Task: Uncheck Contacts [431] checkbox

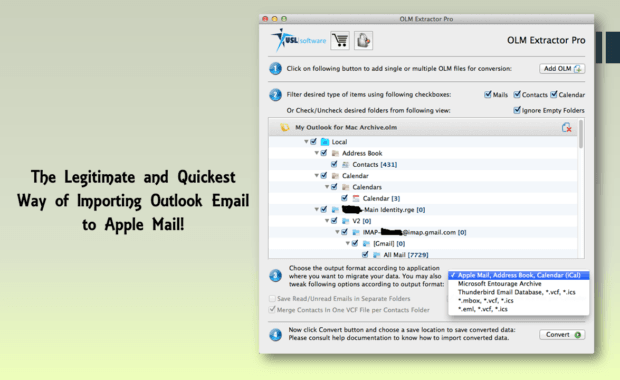Action: pyautogui.click(x=334, y=164)
